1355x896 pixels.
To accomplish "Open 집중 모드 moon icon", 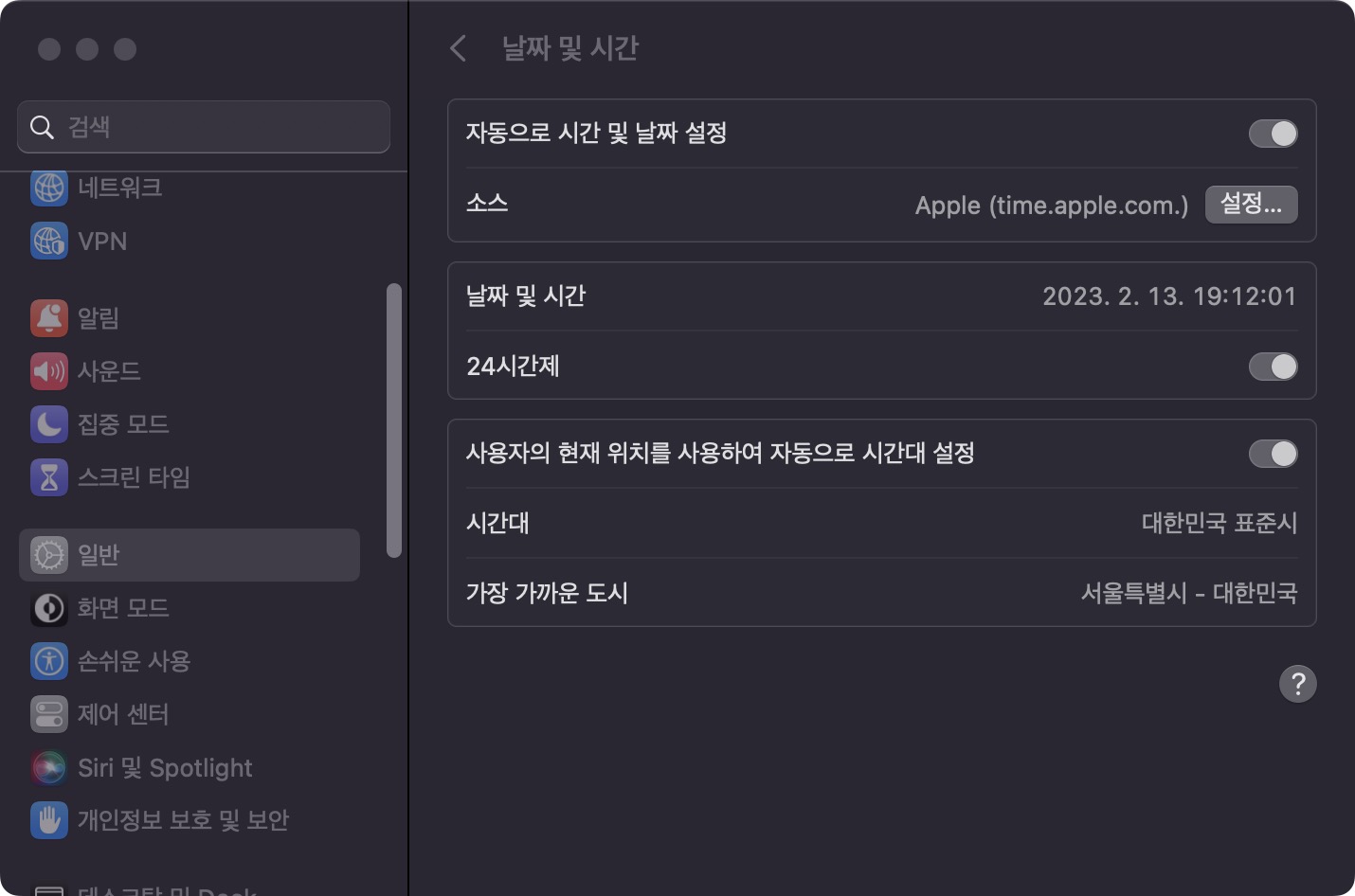I will pos(48,424).
